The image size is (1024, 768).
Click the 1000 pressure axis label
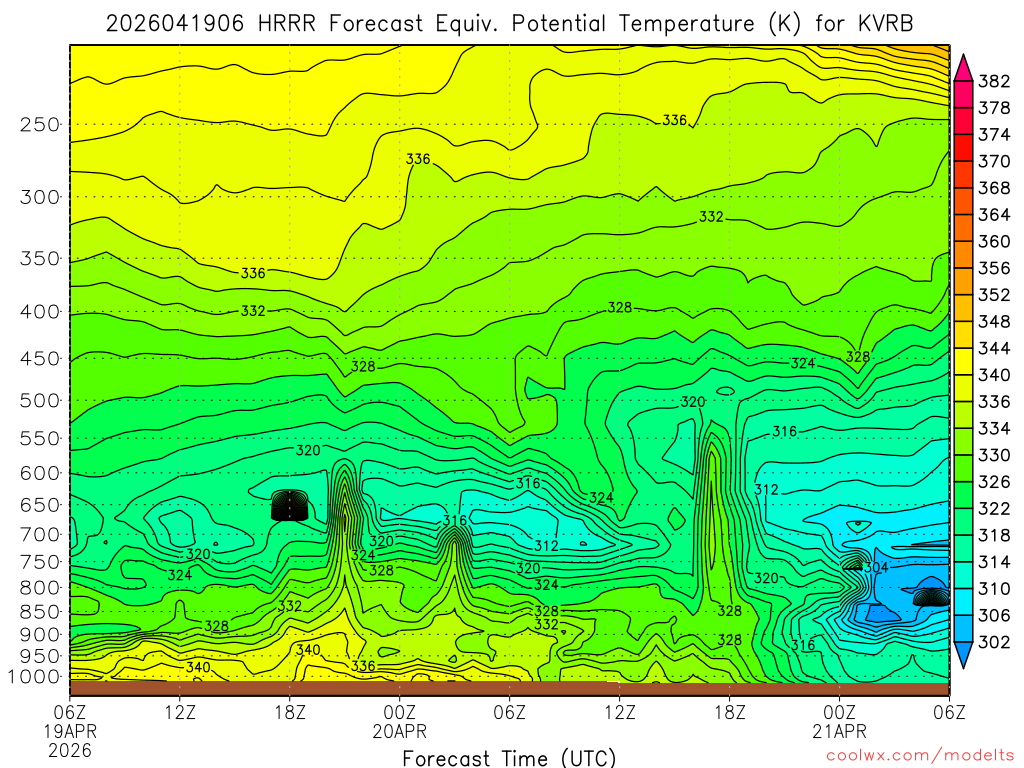(x=34, y=677)
